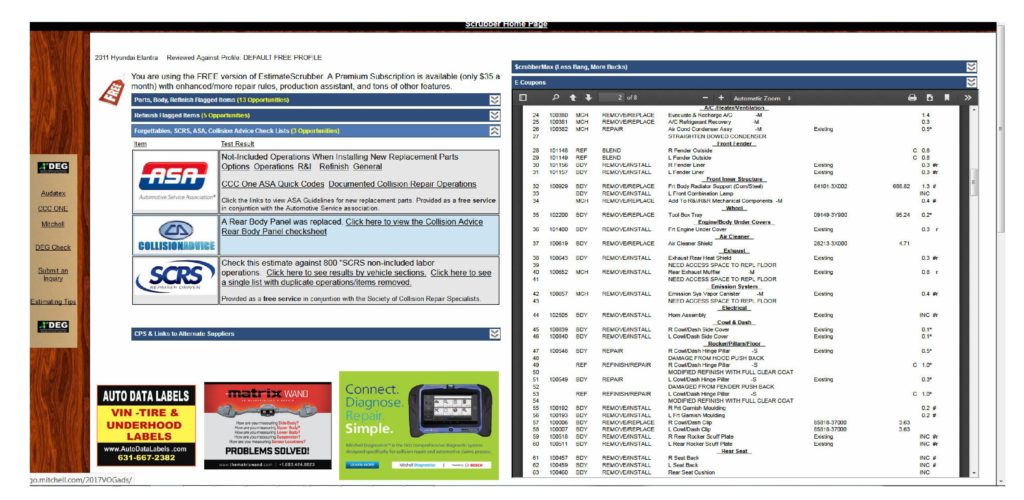Image resolution: width=1024 pixels, height=500 pixels.
Task: Go to next PDF page arrow
Action: 588,97
